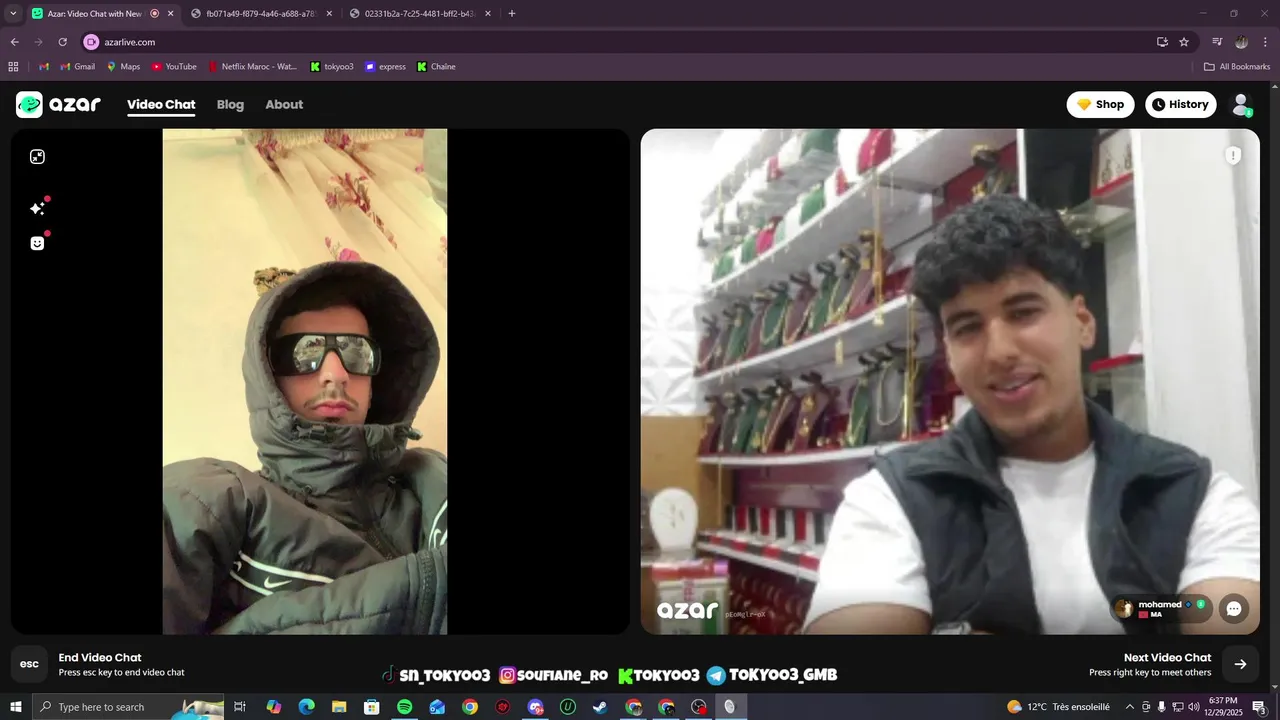Switch to the 02331b2a browser tab
Image resolution: width=1280 pixels, height=720 pixels.
click(x=418, y=14)
